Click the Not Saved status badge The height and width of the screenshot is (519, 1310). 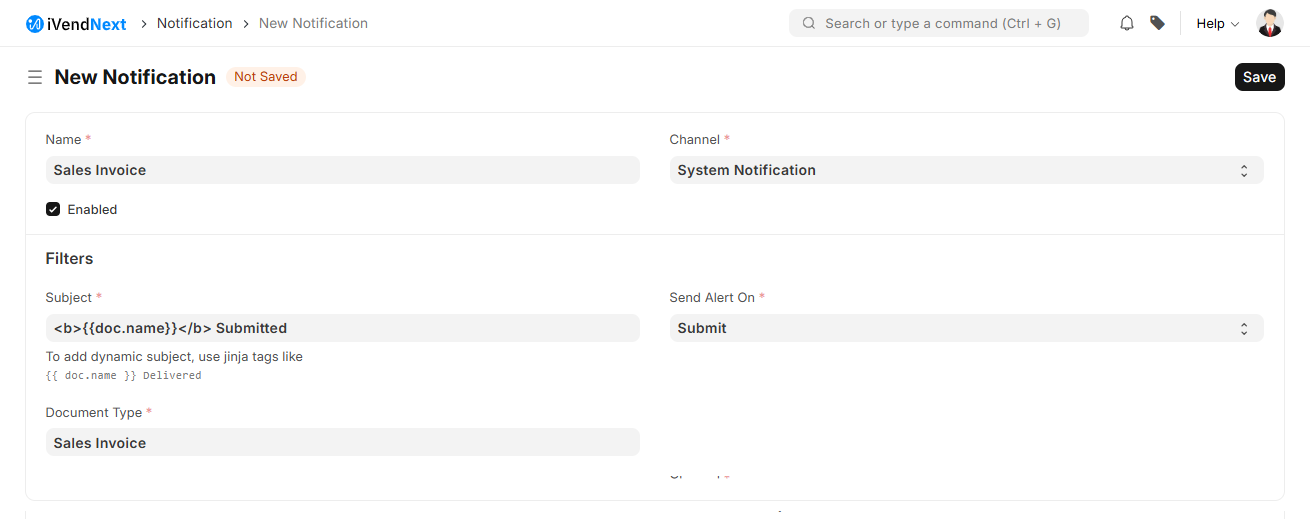pos(265,77)
